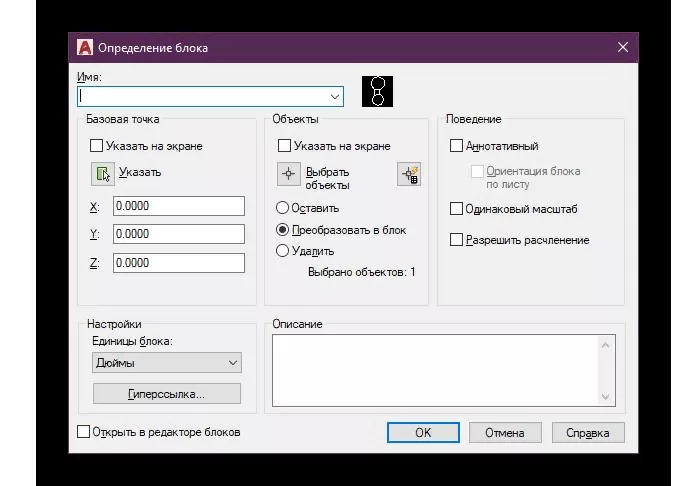Click the Указать label next to icon
The image size is (700, 486).
point(140,172)
